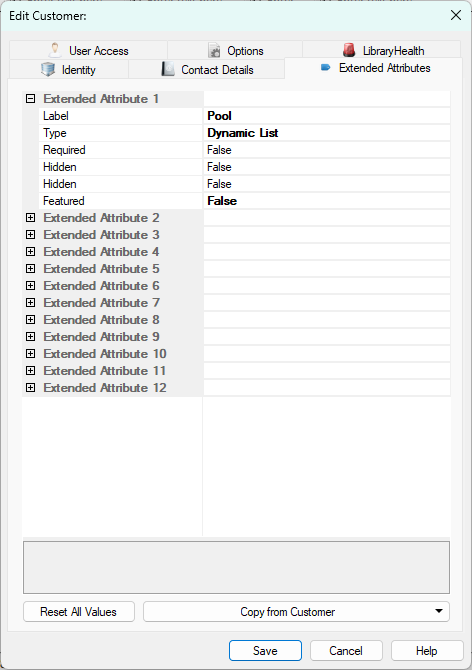The image size is (472, 670).
Task: Click the Options tab document icon
Action: pos(214,50)
